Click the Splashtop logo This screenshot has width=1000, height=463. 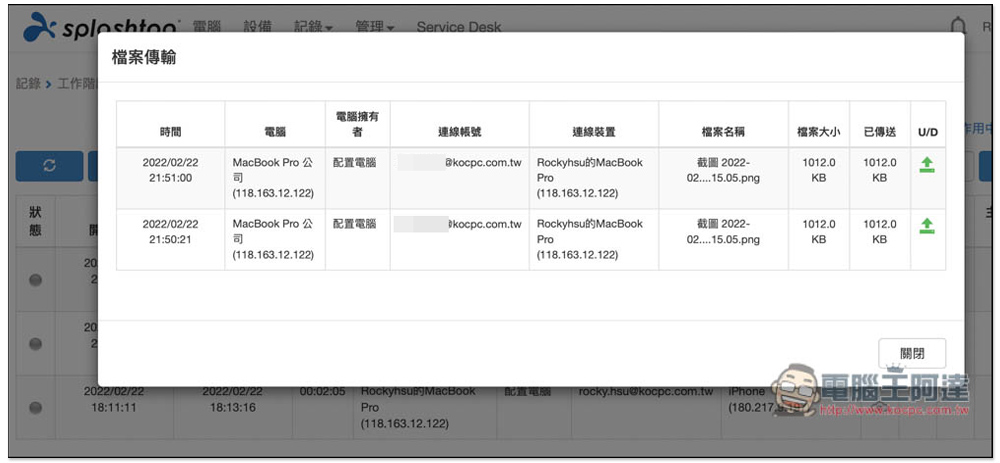102,27
